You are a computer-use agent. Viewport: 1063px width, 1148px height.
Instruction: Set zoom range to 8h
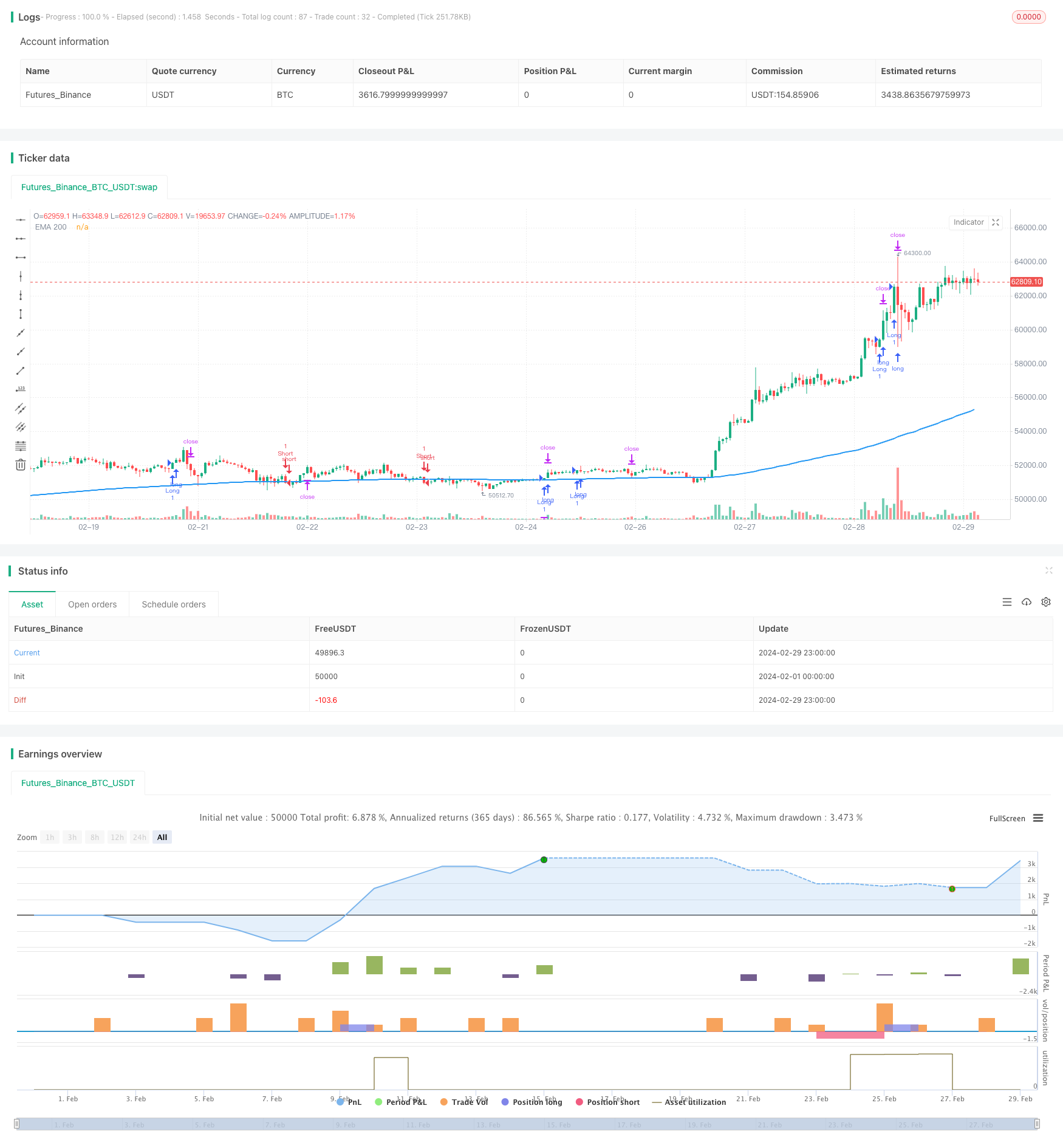point(95,837)
